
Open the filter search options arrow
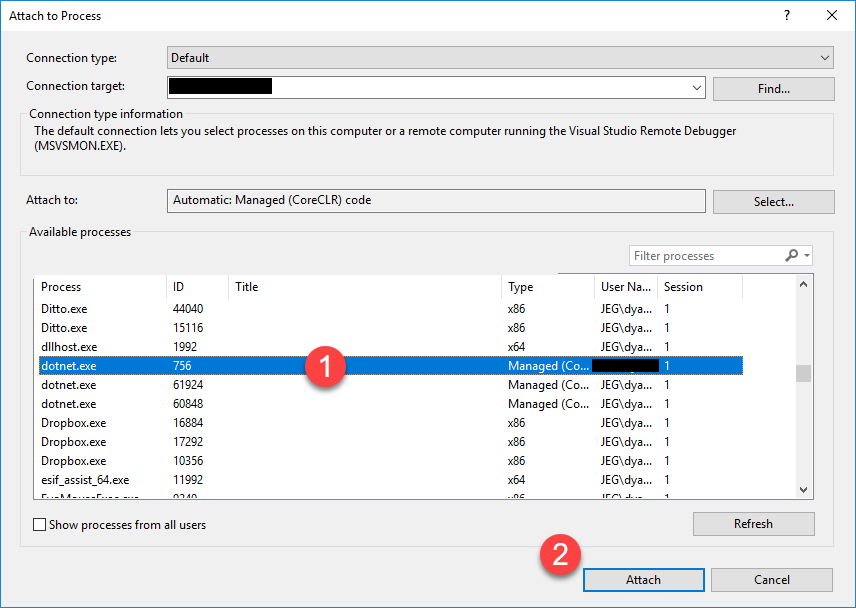(807, 256)
